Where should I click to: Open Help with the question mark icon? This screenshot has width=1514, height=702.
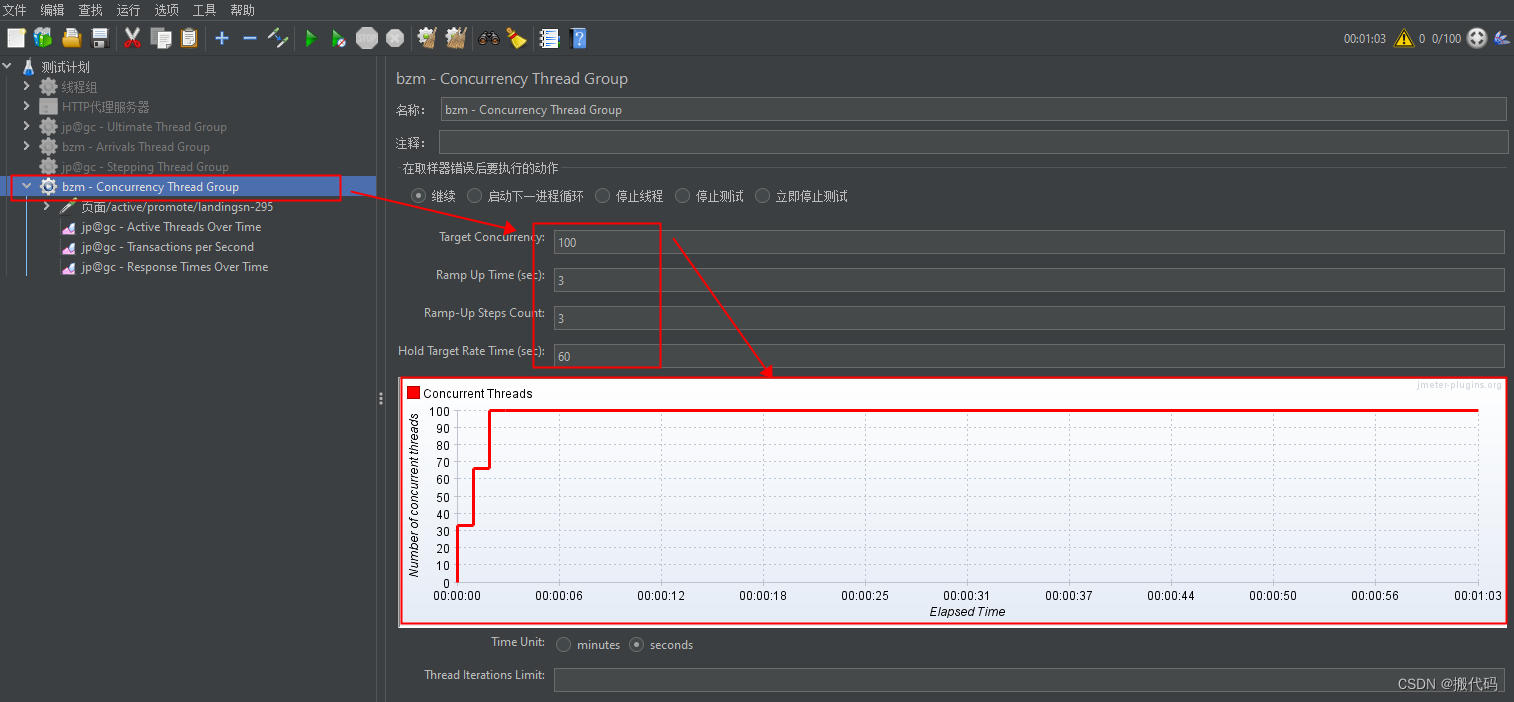click(x=578, y=38)
